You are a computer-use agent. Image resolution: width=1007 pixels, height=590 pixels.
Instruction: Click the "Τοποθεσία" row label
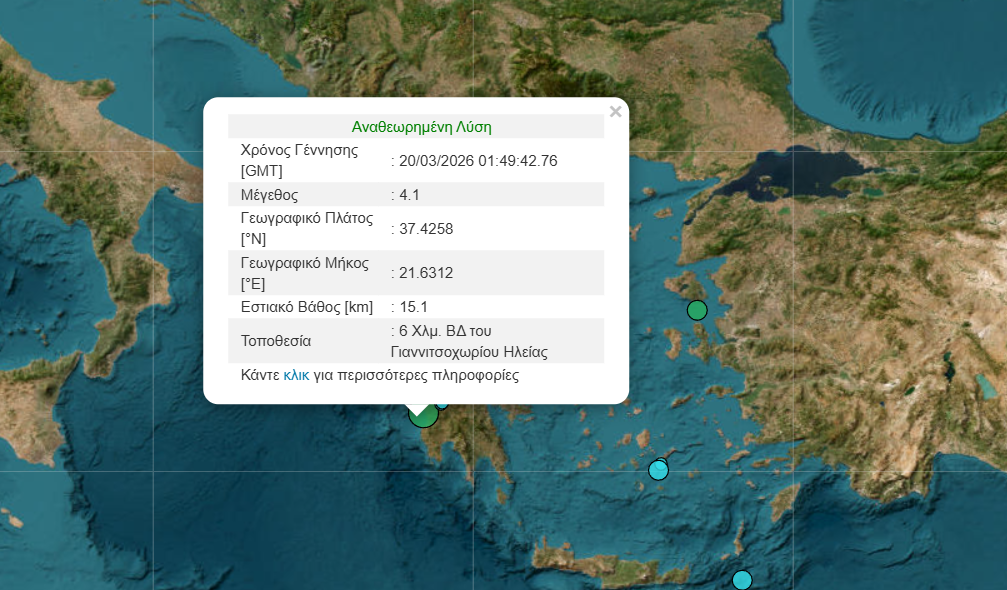pyautogui.click(x=276, y=341)
